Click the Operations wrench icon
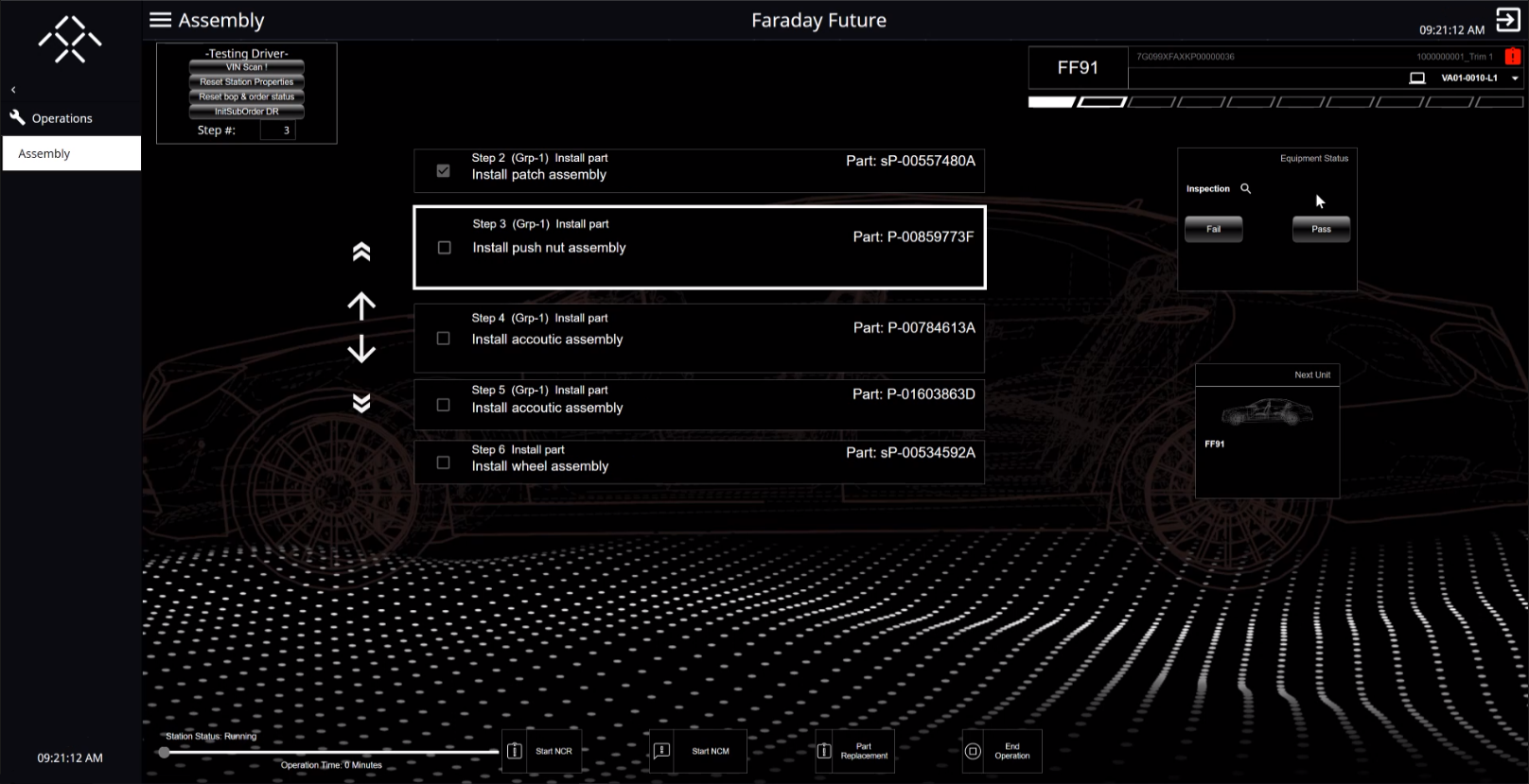Viewport: 1529px width, 784px height. tap(17, 117)
